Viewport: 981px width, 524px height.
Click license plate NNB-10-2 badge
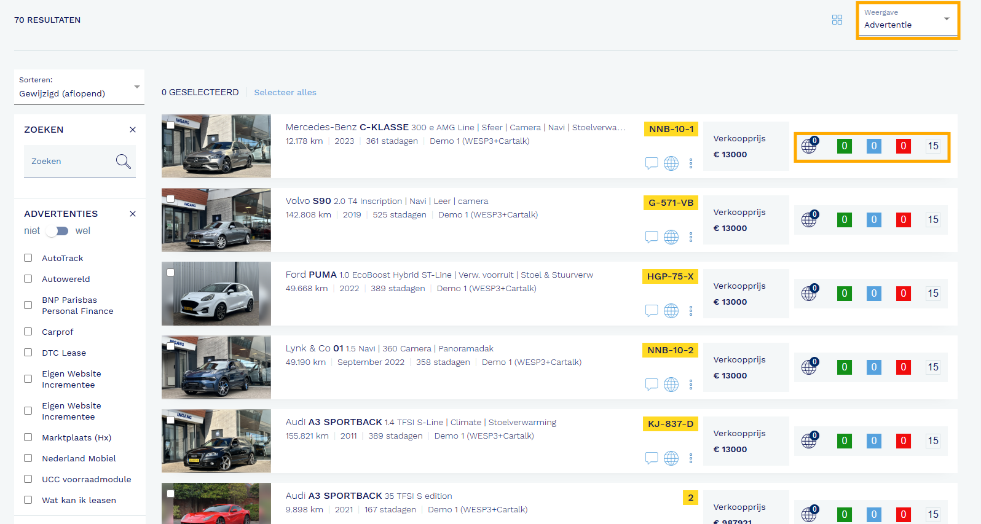tap(670, 350)
